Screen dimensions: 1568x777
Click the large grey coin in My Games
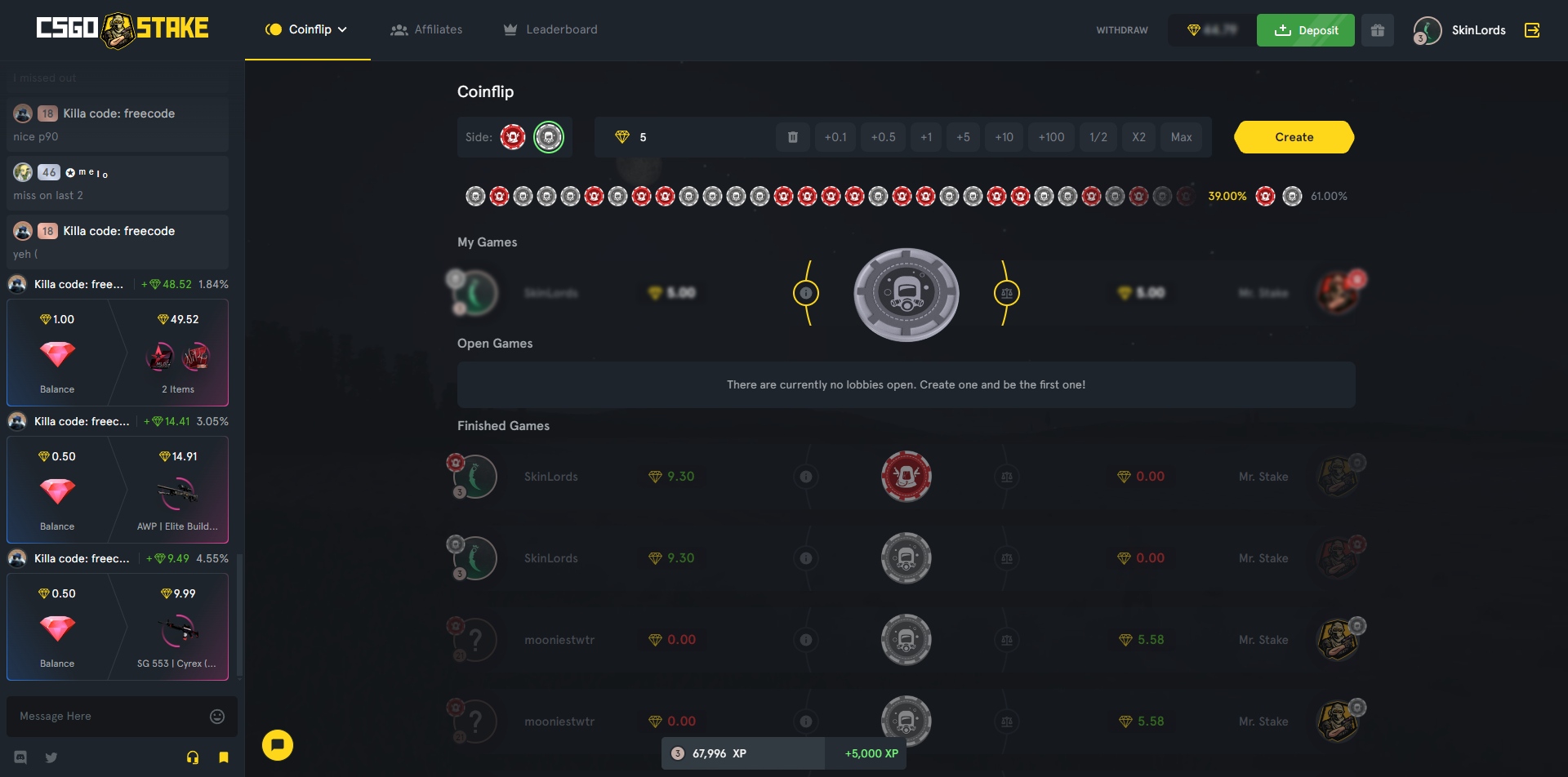[906, 294]
